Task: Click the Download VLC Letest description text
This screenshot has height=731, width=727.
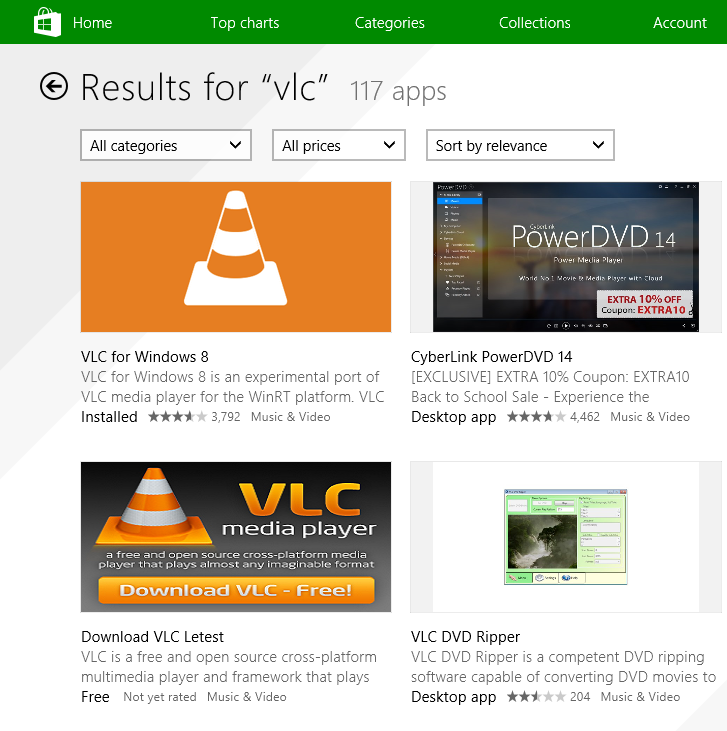Action: (229, 667)
